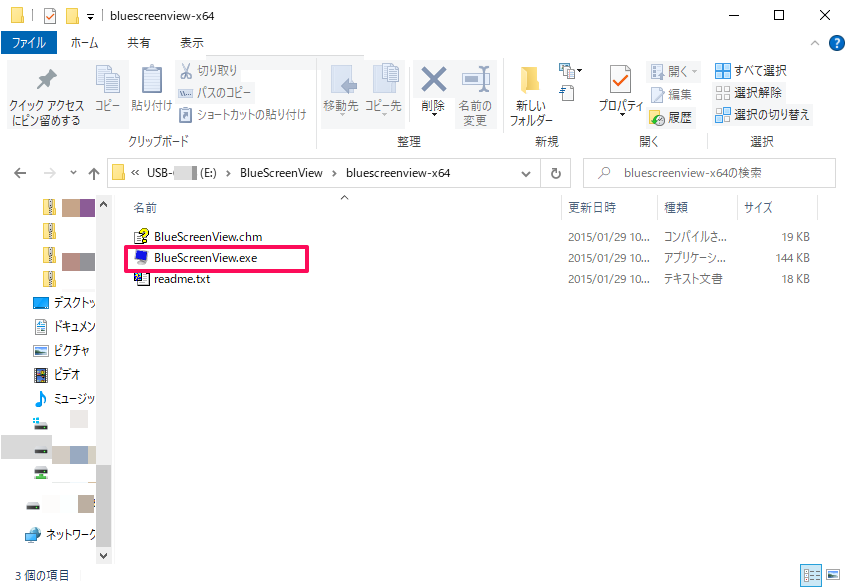
Task: Click the 開く (Open) ribbon button
Action: (x=674, y=71)
